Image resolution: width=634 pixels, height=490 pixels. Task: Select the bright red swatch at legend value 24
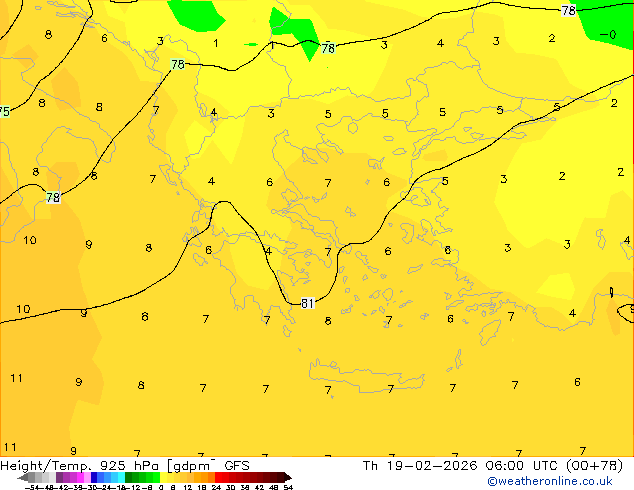pyautogui.click(x=219, y=477)
